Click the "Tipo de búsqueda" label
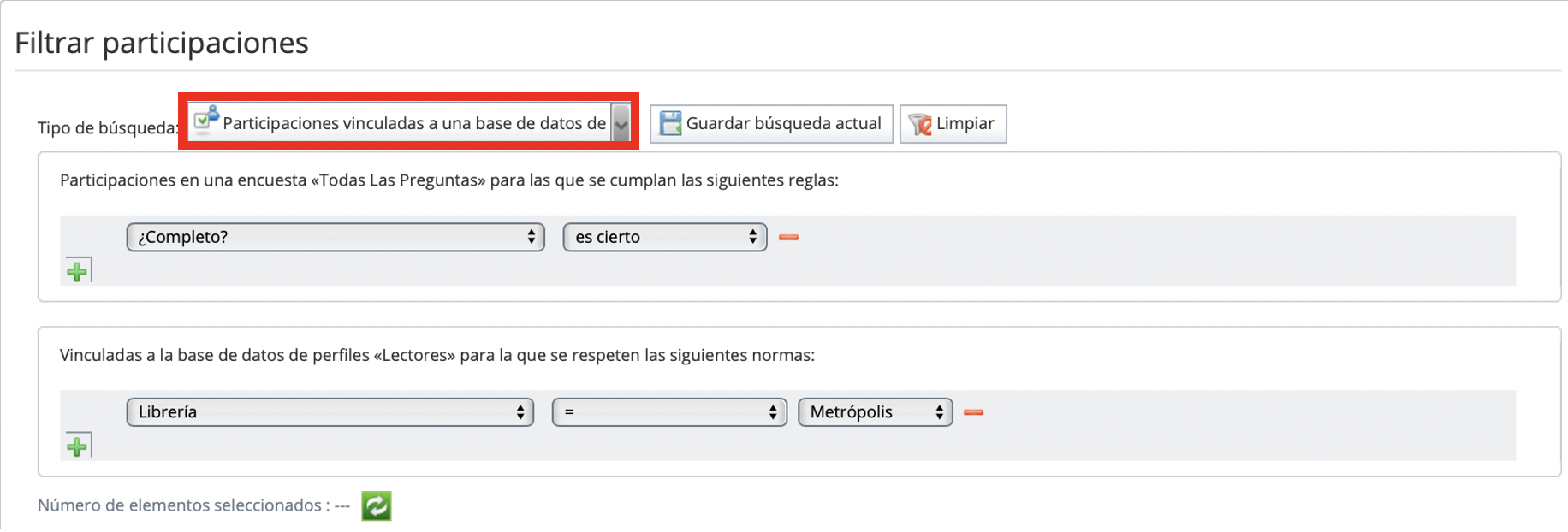The image size is (1568, 532). [x=107, y=127]
